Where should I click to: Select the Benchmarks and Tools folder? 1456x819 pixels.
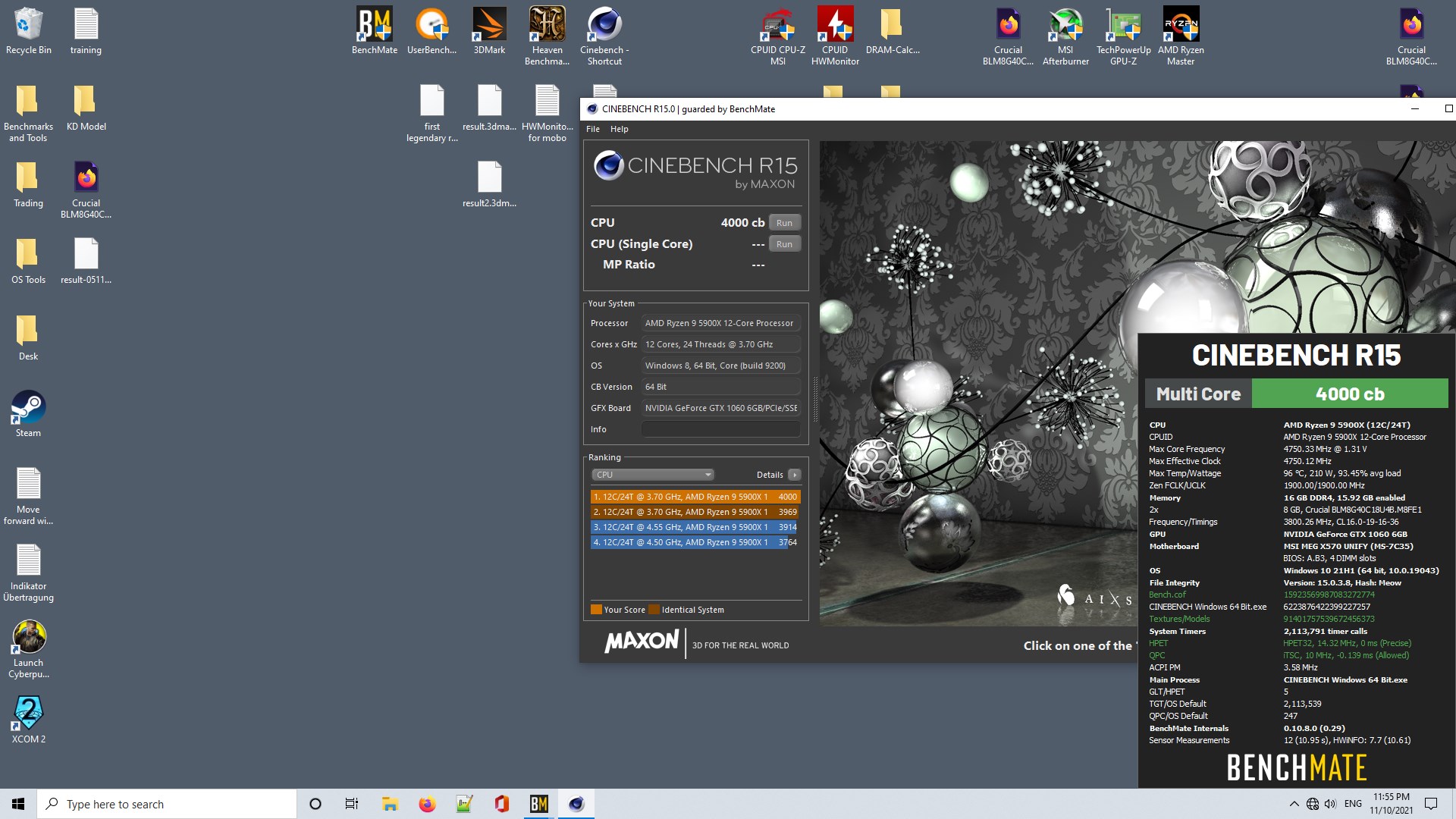29,112
